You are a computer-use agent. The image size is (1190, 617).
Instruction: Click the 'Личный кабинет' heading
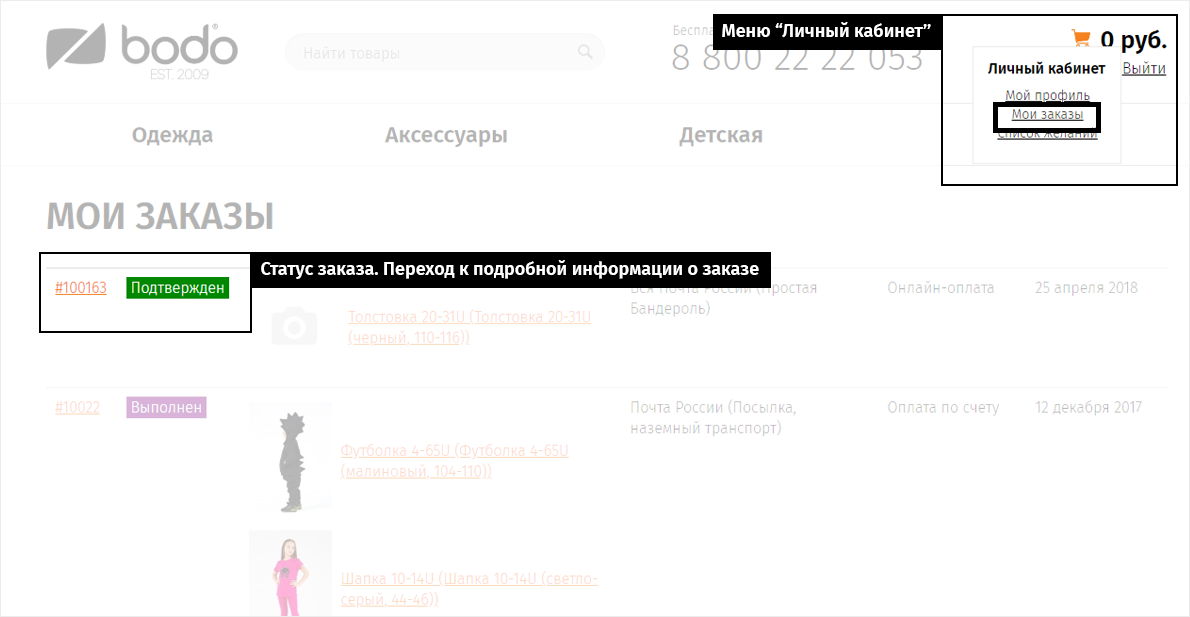point(1047,68)
